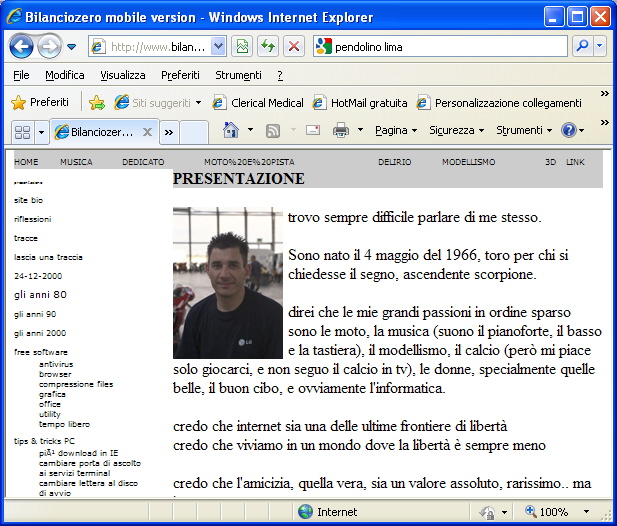Open the compressione files sublink
Viewport: 617px width, 526px height.
pyautogui.click(x=76, y=384)
